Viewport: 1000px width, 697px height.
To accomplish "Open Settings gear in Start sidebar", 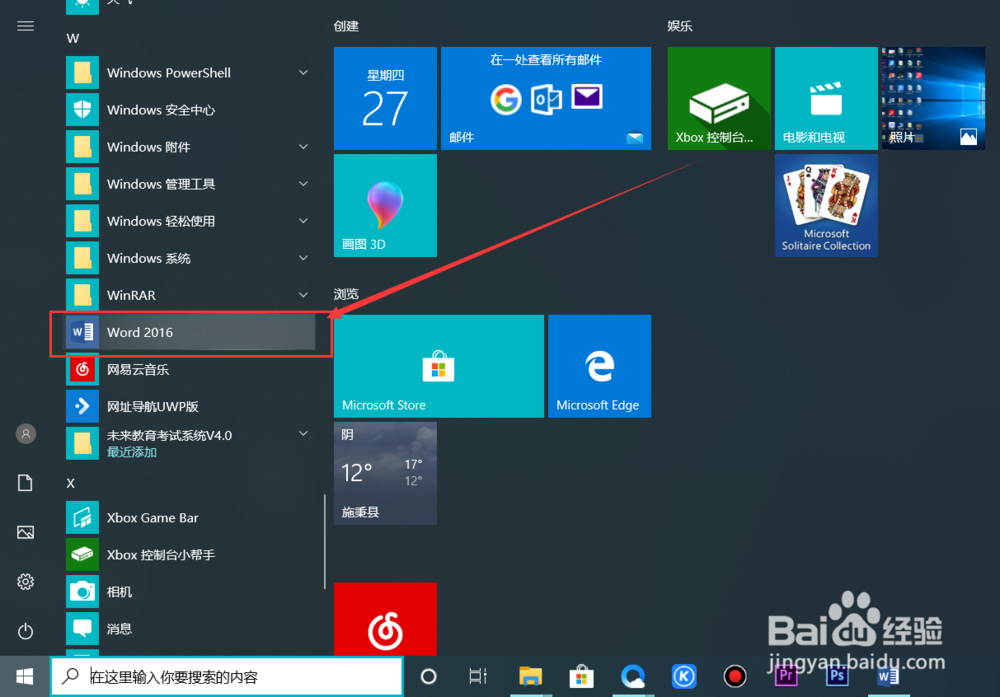I will point(26,582).
